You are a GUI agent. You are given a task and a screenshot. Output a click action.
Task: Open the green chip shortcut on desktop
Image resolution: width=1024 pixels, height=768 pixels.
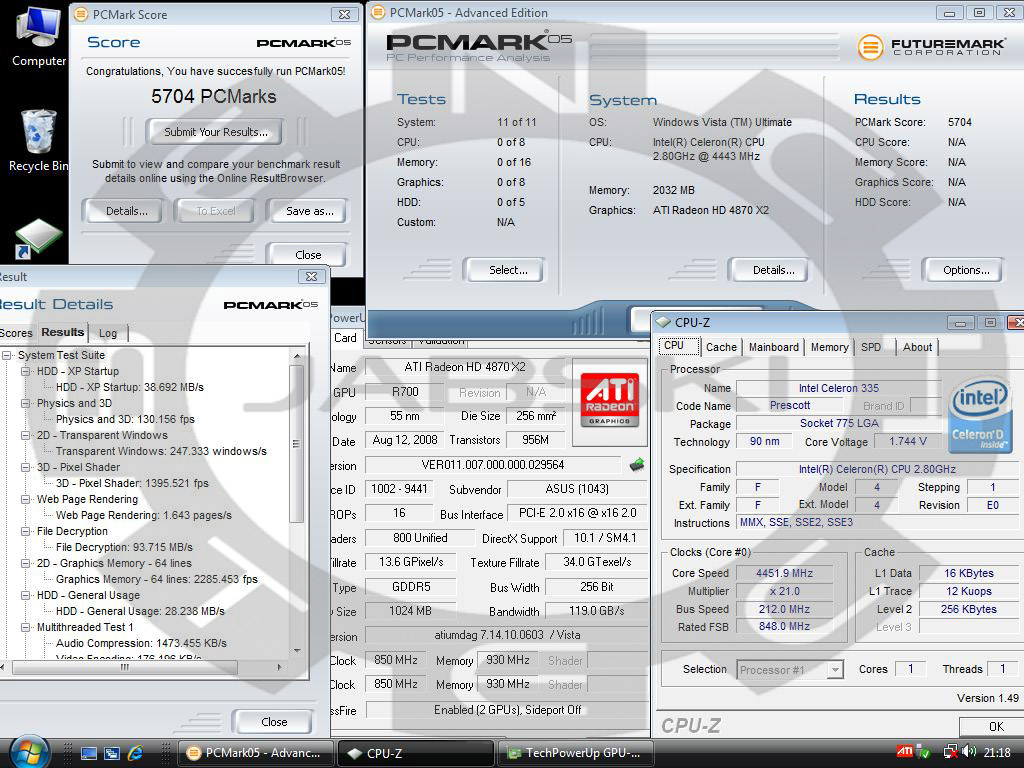coord(38,239)
